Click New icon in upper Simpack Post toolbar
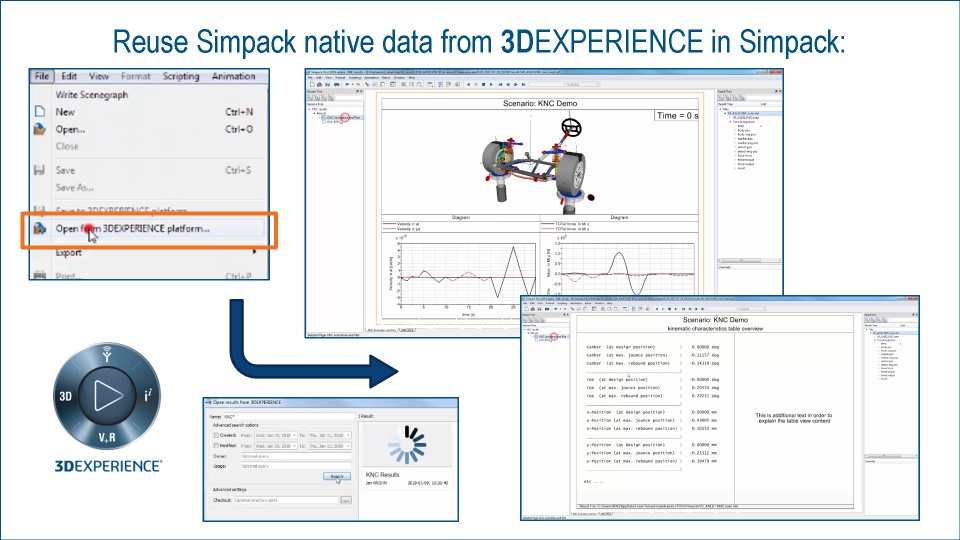This screenshot has height=540, width=960. 312,84
